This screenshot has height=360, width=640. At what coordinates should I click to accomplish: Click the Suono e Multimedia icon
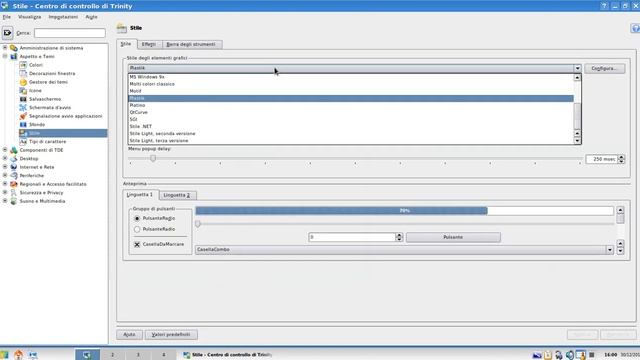[14, 201]
